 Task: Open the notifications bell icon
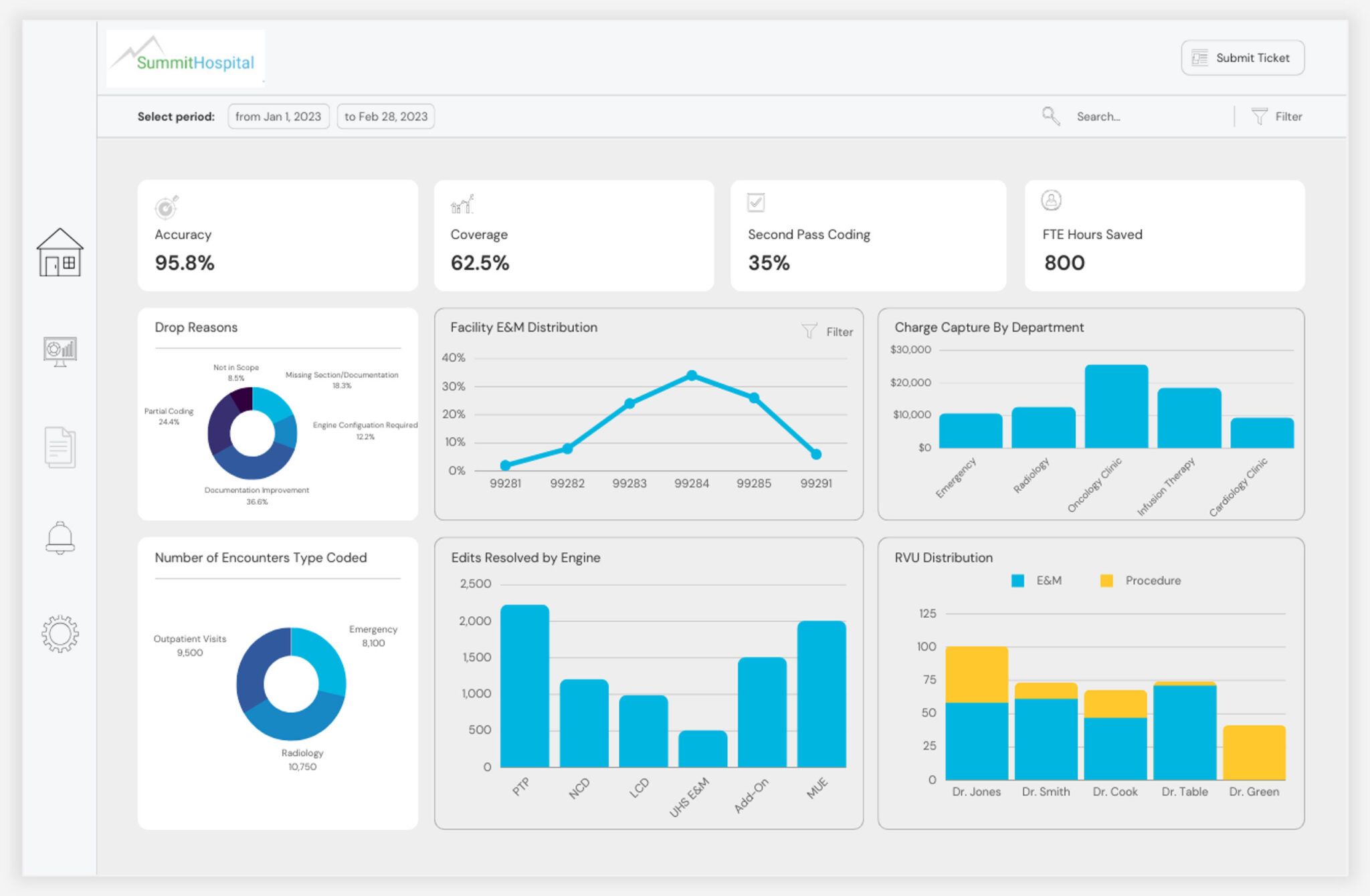tap(60, 538)
